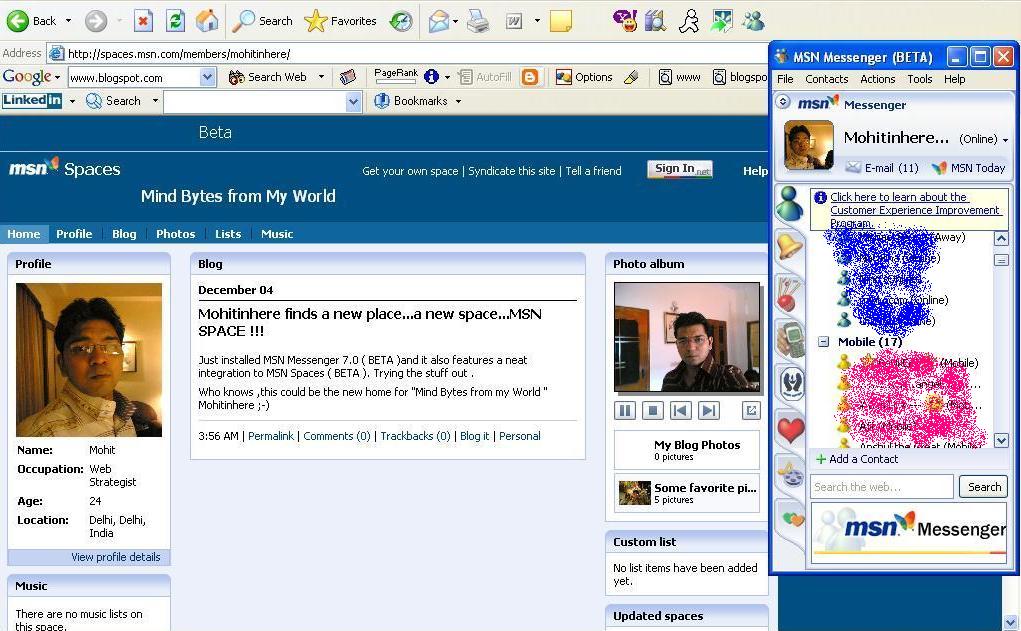1021x631 pixels.
Task: Open the Messenger games tab with red ball
Action: [x=790, y=292]
